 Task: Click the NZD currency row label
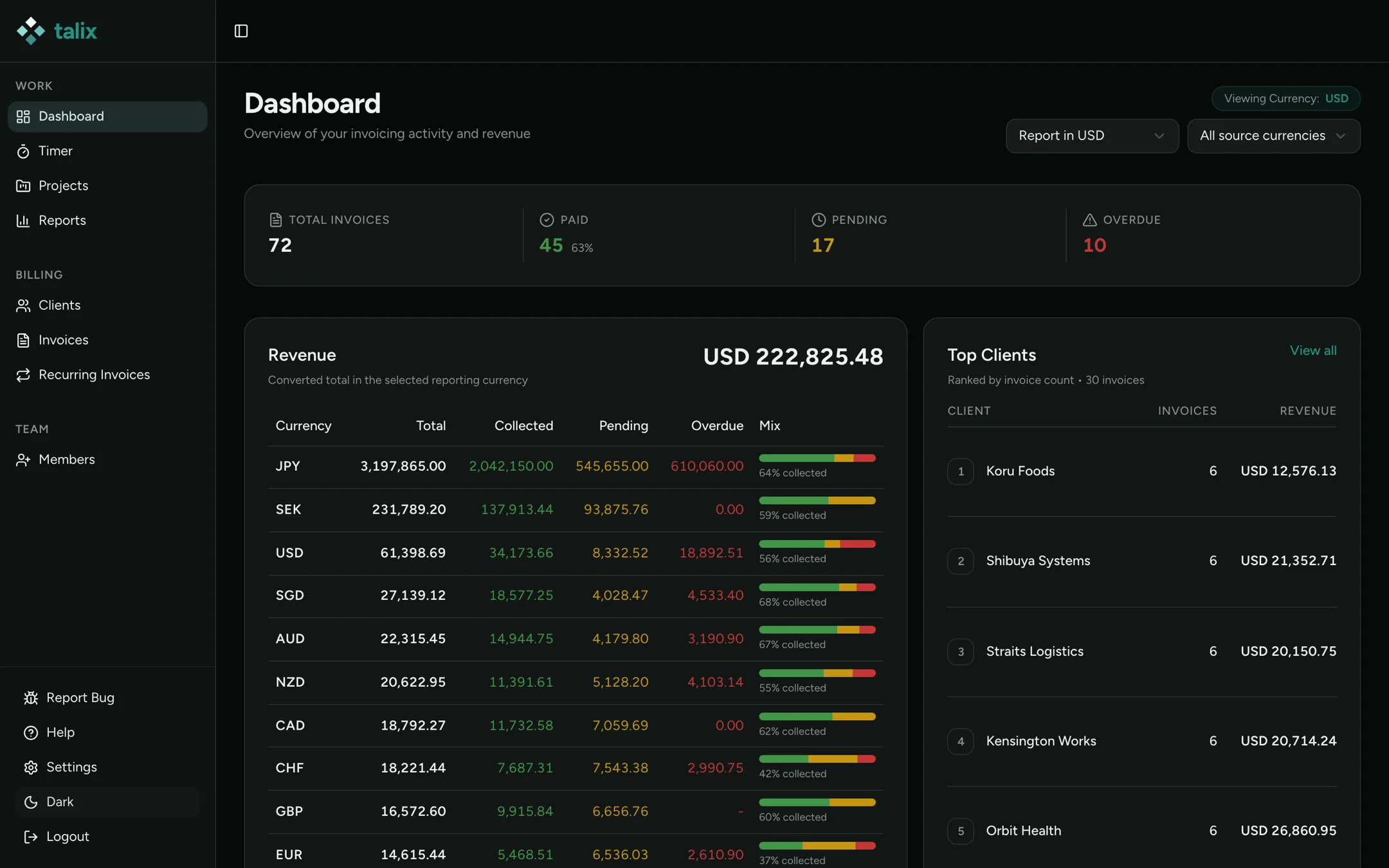coord(290,682)
